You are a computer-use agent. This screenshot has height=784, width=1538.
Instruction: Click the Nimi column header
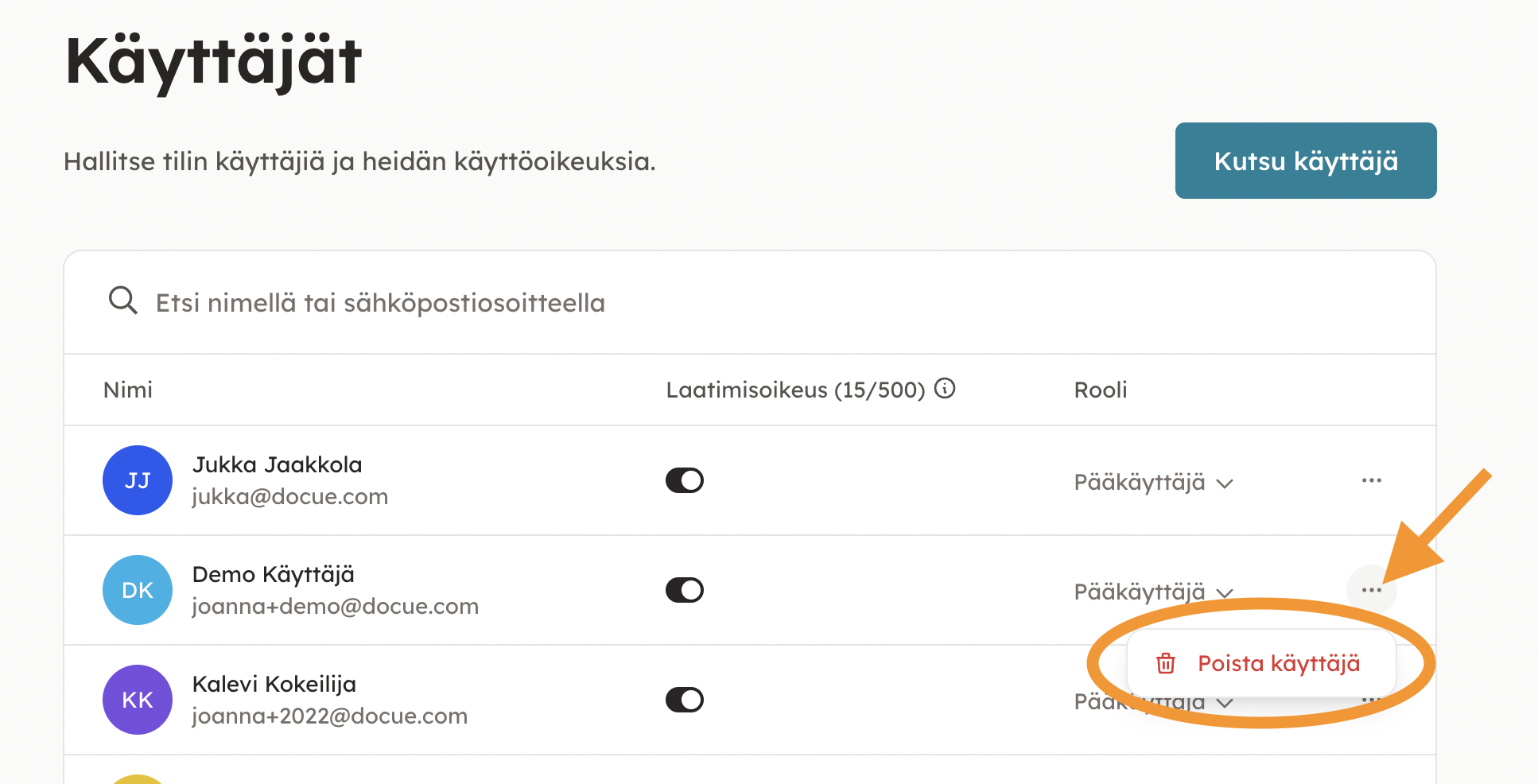[128, 390]
